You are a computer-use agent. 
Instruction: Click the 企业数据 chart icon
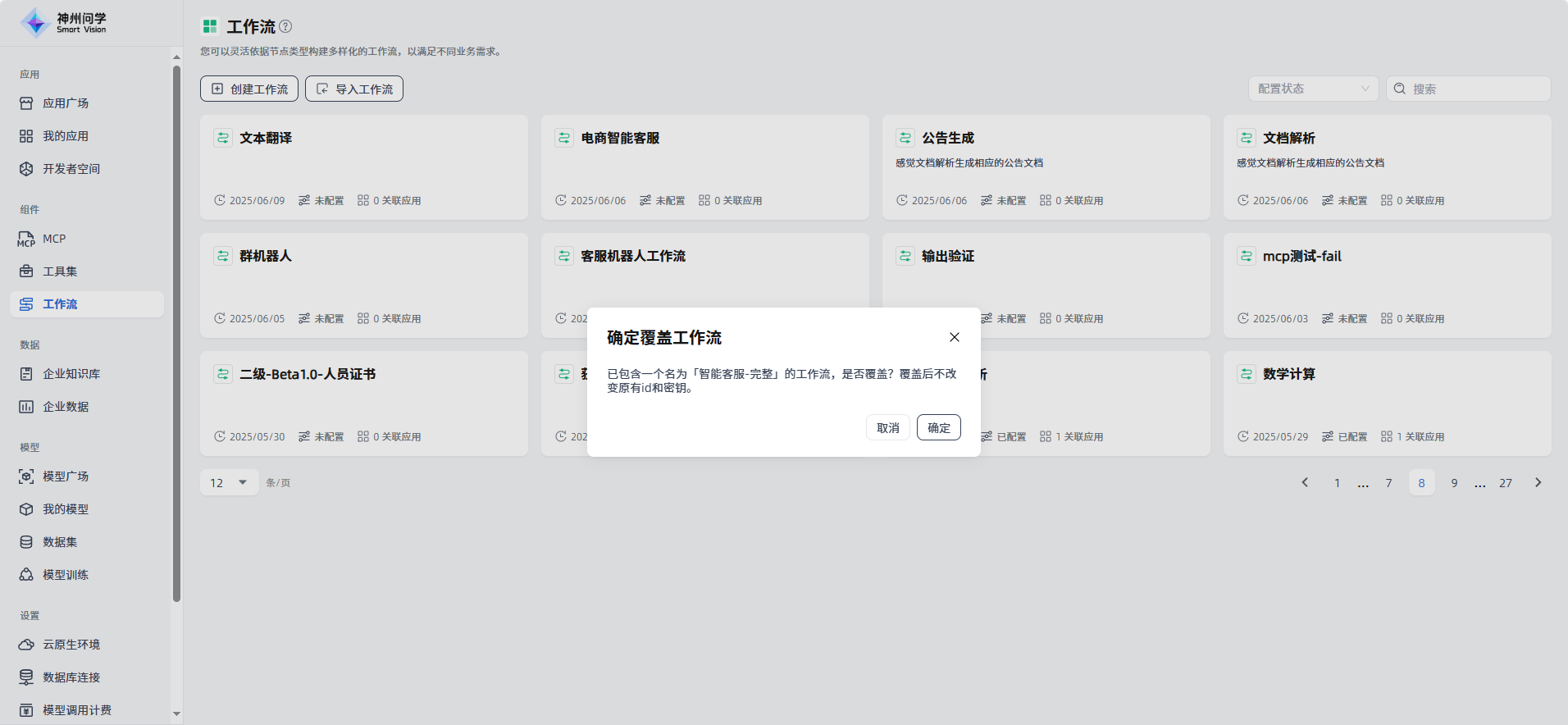tap(26, 407)
